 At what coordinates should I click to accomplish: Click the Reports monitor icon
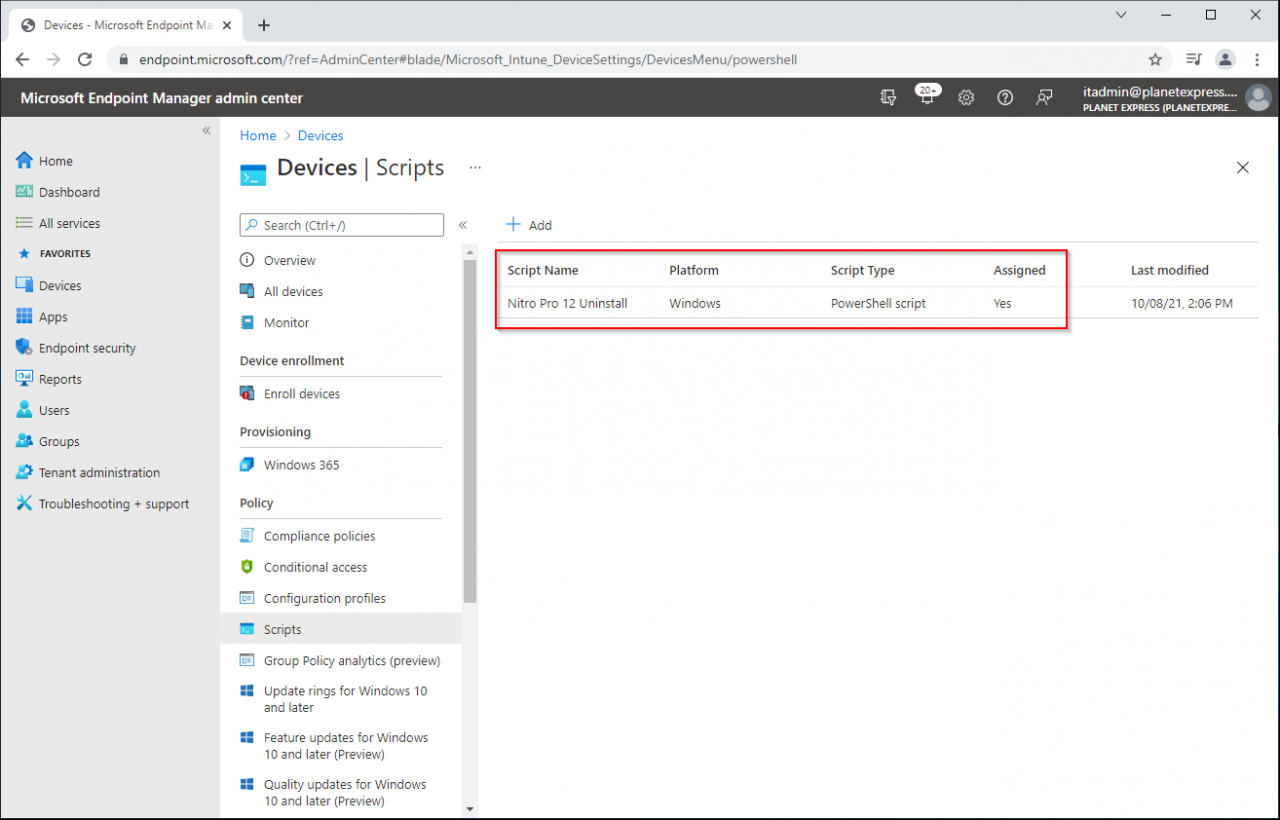point(24,379)
